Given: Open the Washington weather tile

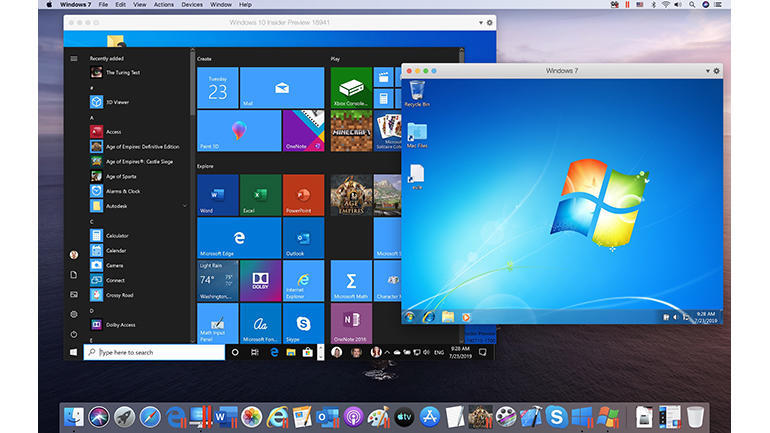Looking at the screenshot, I should [218, 281].
